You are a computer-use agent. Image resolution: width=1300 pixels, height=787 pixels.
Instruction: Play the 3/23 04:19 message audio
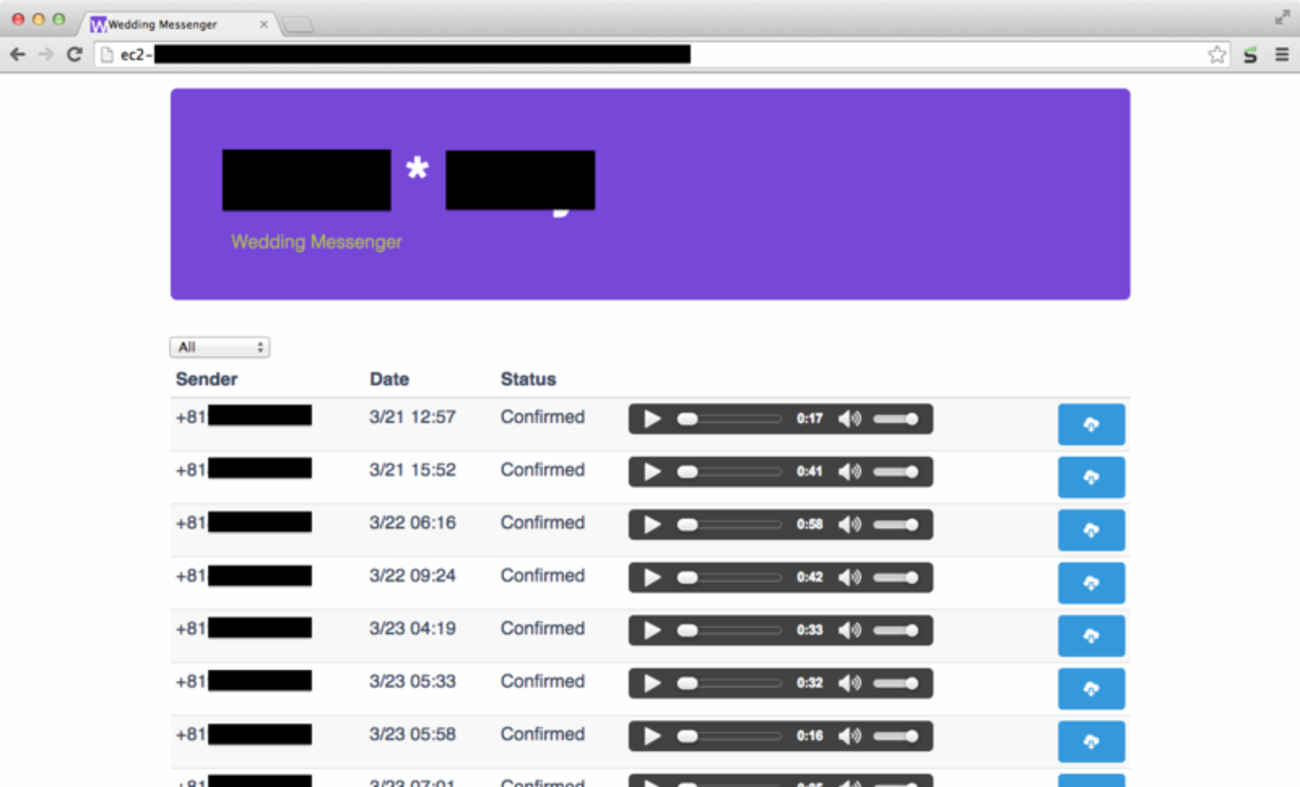pos(652,631)
